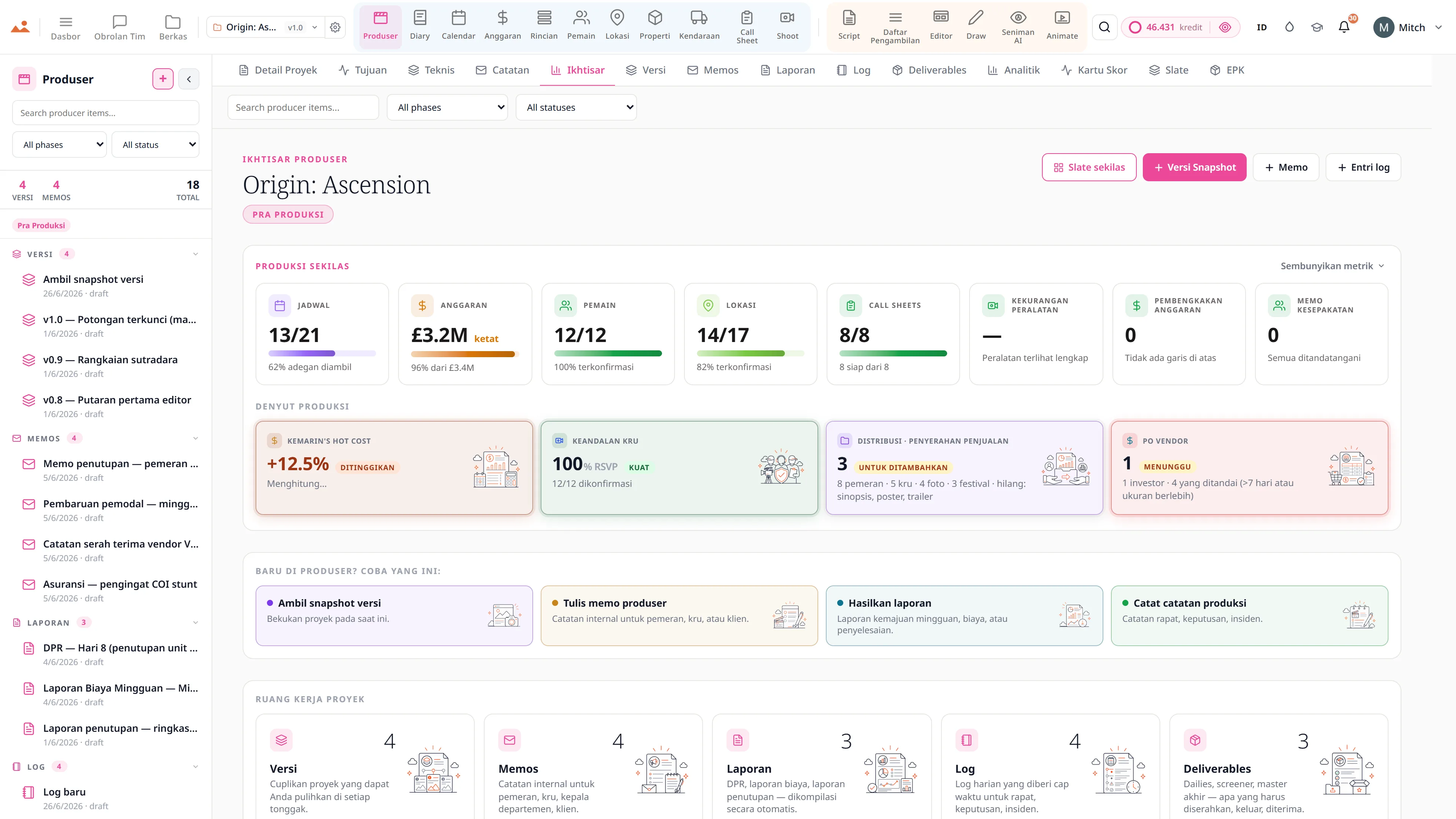Click the + Entri log button
1456x819 pixels.
(1363, 167)
